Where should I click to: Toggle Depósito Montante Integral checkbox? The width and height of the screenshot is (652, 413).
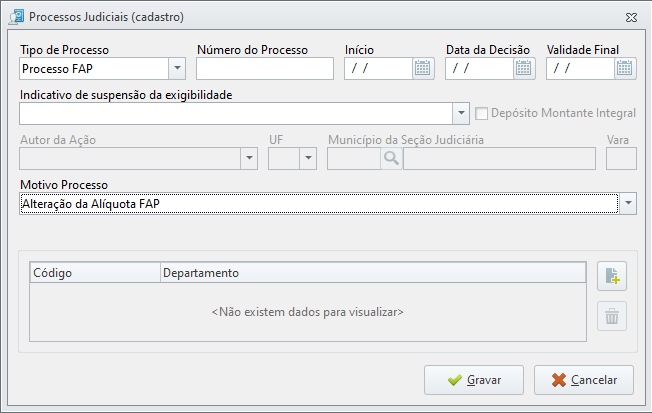click(x=481, y=113)
